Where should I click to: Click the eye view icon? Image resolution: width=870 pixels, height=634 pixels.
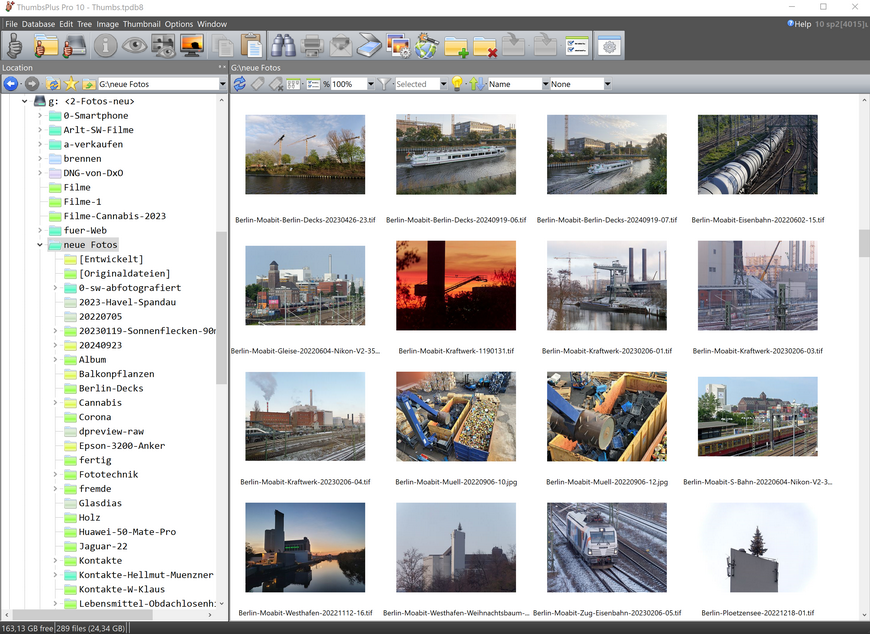[x=134, y=46]
